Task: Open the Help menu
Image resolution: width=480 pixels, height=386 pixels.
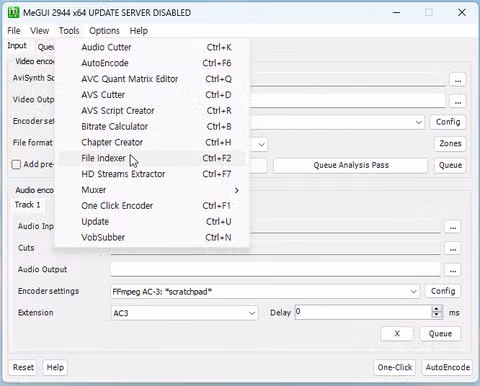Action: coord(139,31)
